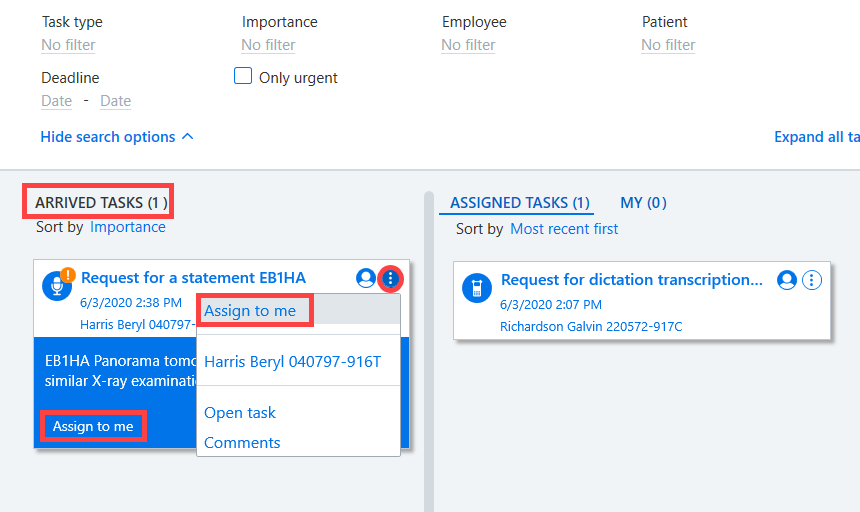Open three-dot menu on dictation transcription task
Screen dimensions: 860x512
coord(812,280)
